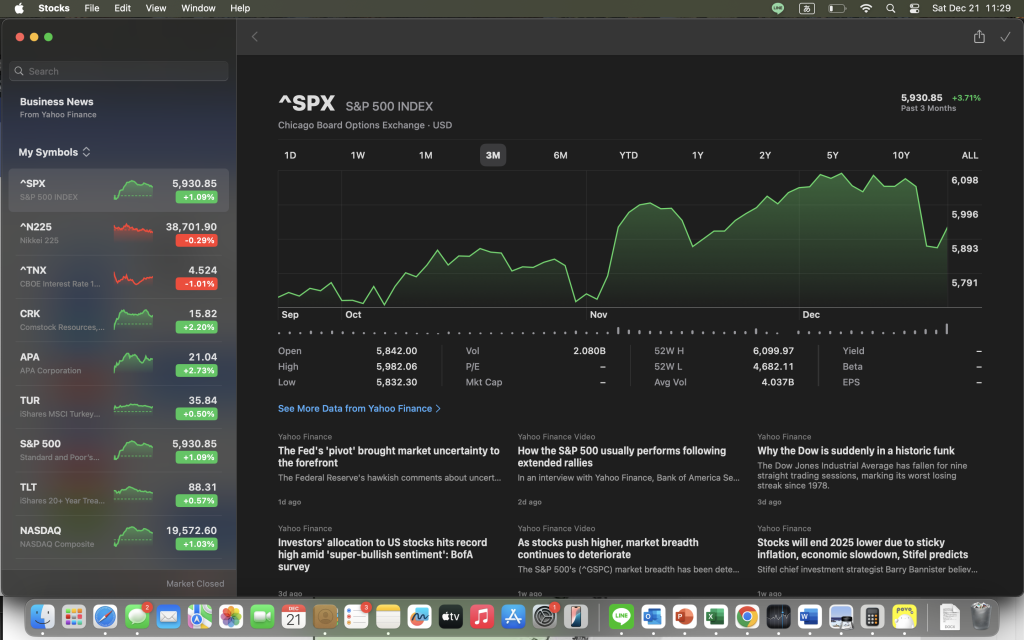Open the View menu

click(156, 8)
